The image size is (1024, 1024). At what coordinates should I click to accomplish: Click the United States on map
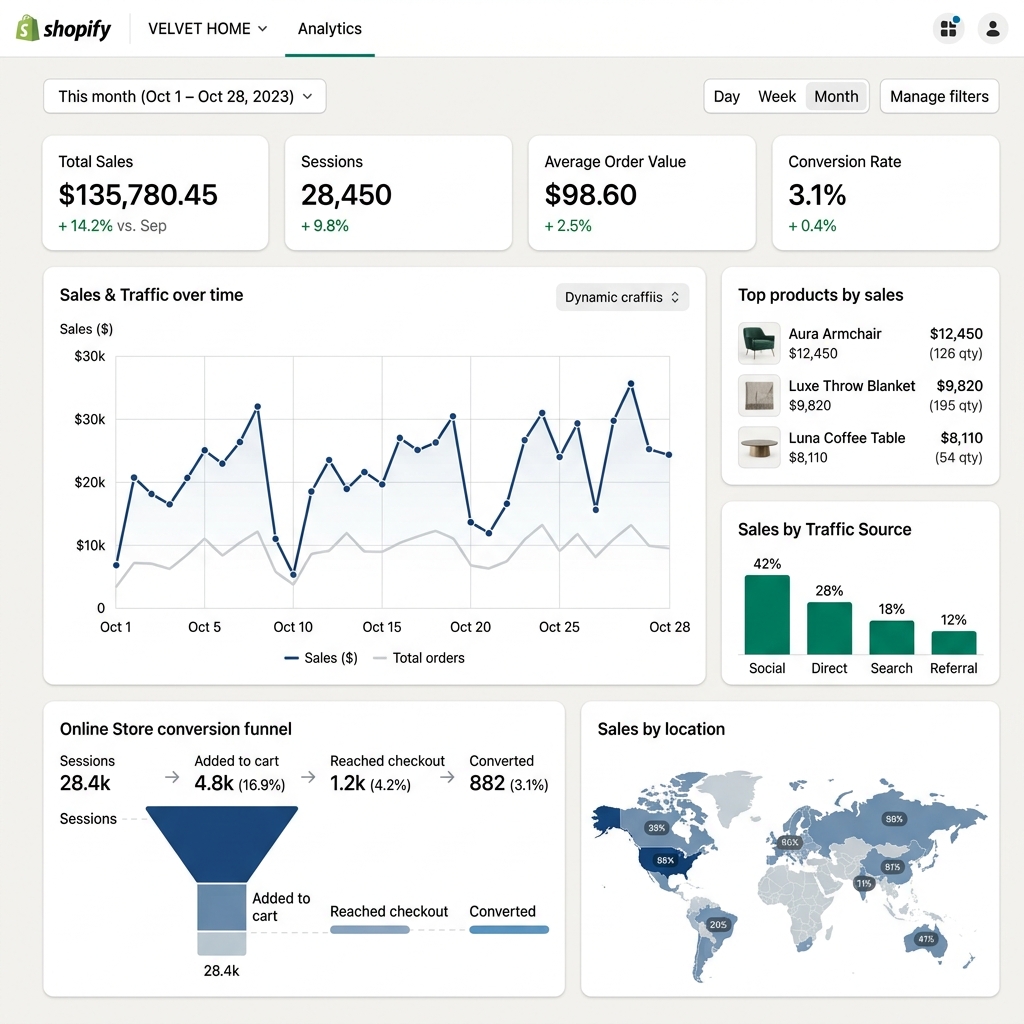(x=664, y=860)
